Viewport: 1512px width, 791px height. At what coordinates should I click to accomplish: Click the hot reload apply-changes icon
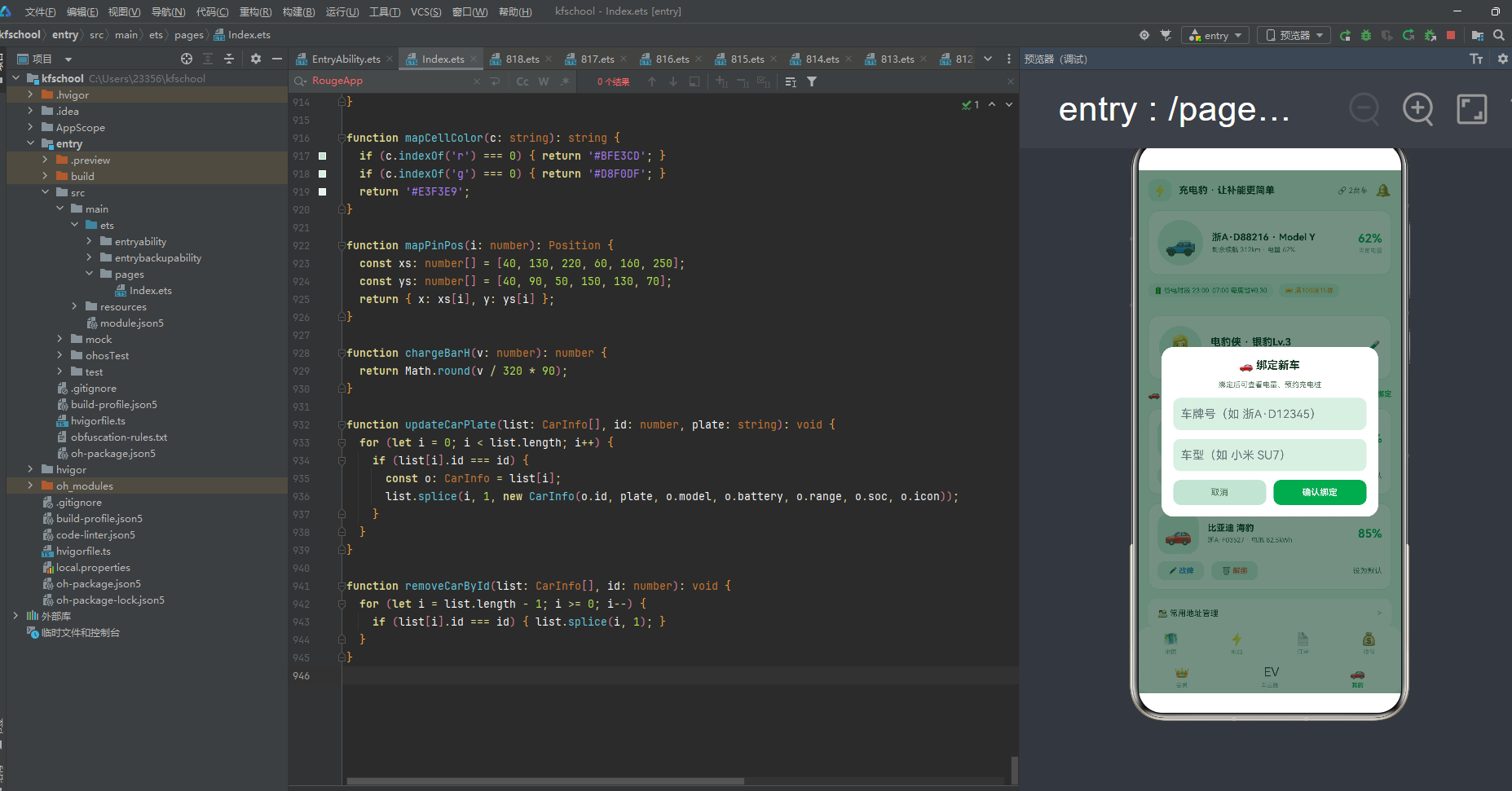1408,35
